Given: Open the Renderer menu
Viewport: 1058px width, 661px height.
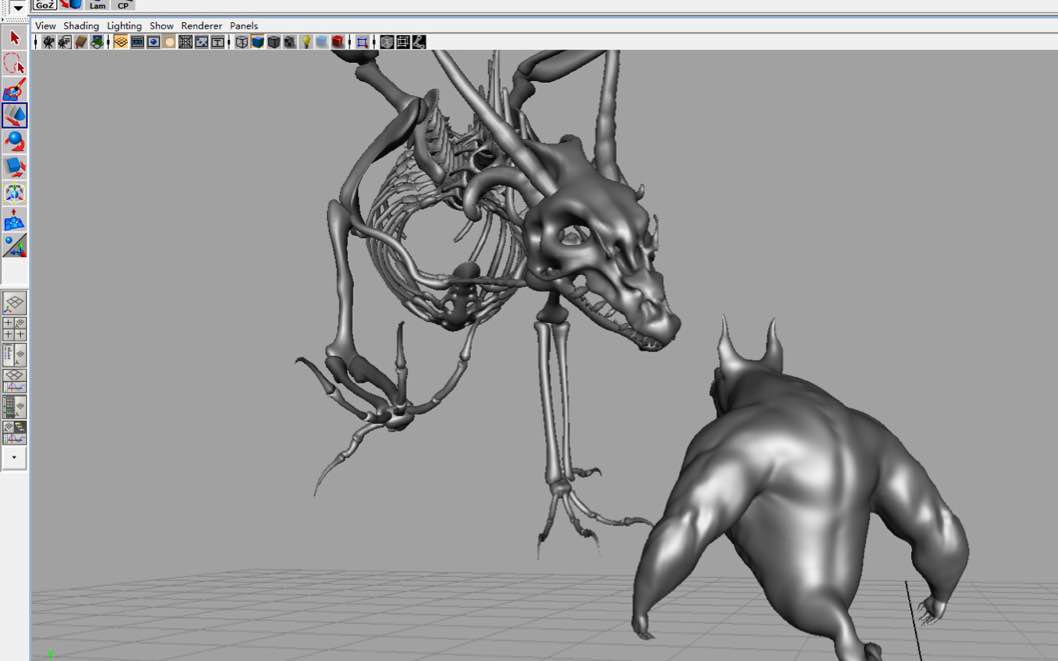Looking at the screenshot, I should [201, 26].
